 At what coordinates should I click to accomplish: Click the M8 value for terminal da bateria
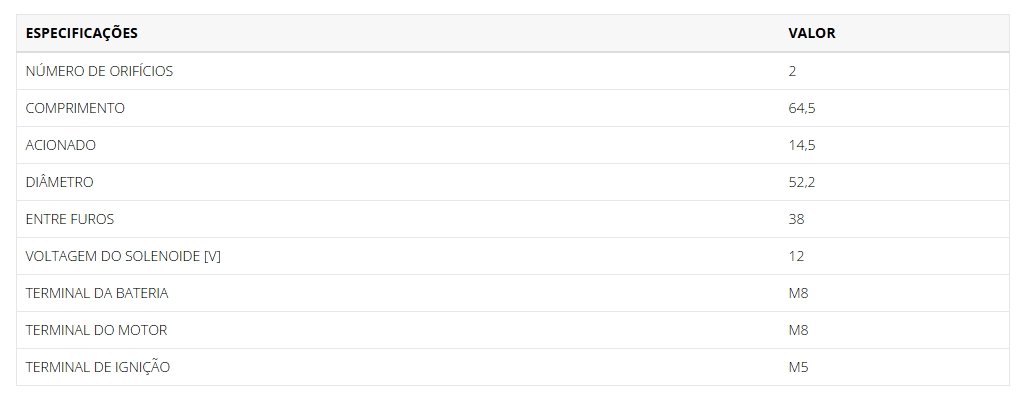point(799,293)
